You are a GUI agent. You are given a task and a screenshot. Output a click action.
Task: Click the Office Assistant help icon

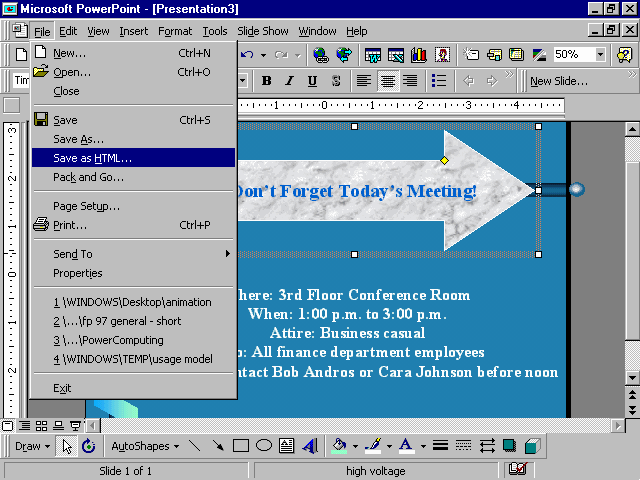click(624, 55)
